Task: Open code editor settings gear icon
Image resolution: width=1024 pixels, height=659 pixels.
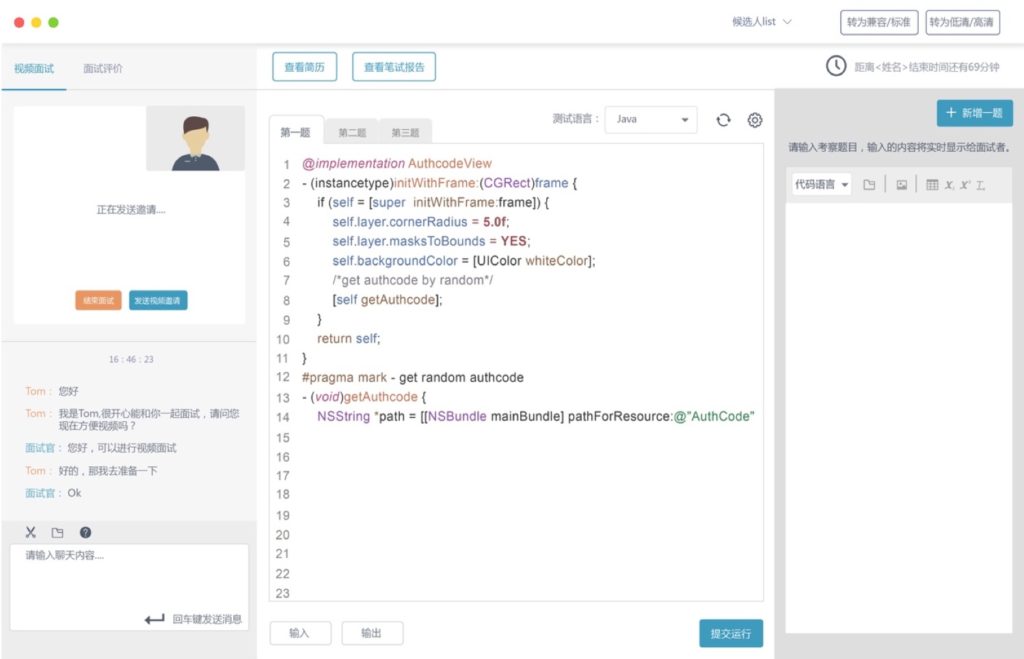Action: click(x=755, y=120)
